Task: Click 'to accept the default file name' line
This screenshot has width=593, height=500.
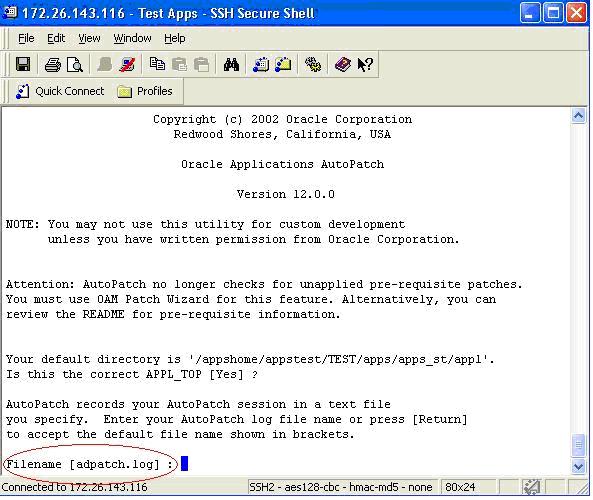Action: point(180,434)
